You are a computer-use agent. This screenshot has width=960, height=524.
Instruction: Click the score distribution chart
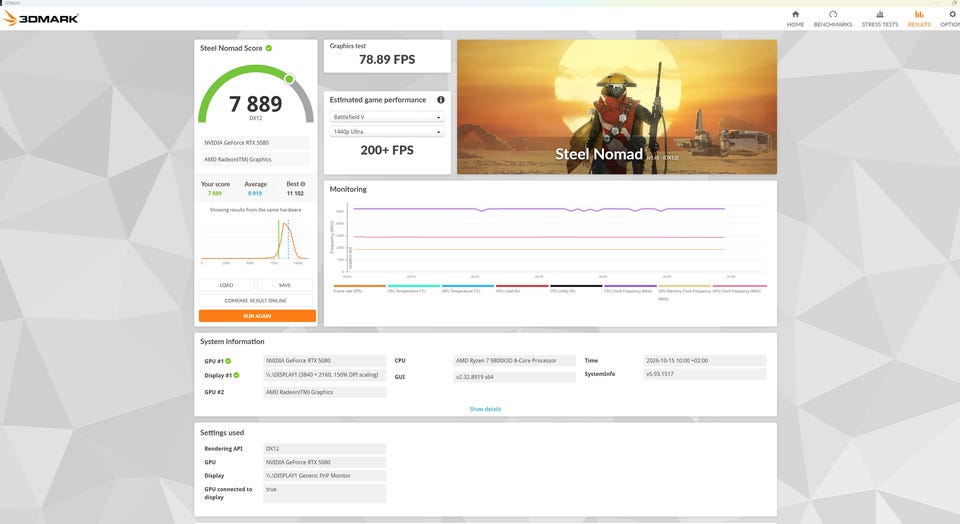(255, 241)
